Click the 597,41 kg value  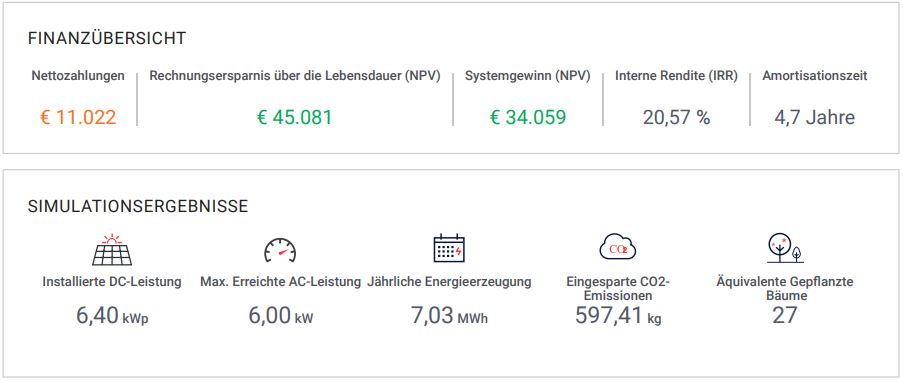(618, 316)
